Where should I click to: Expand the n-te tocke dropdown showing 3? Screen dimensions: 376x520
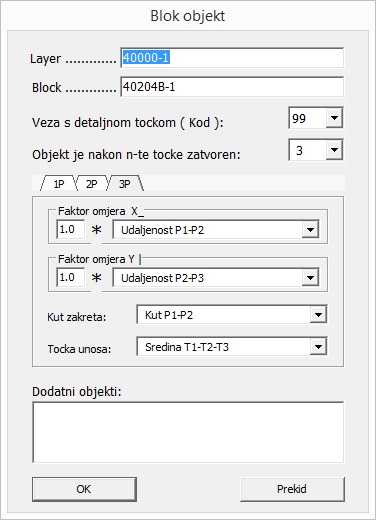click(x=334, y=150)
